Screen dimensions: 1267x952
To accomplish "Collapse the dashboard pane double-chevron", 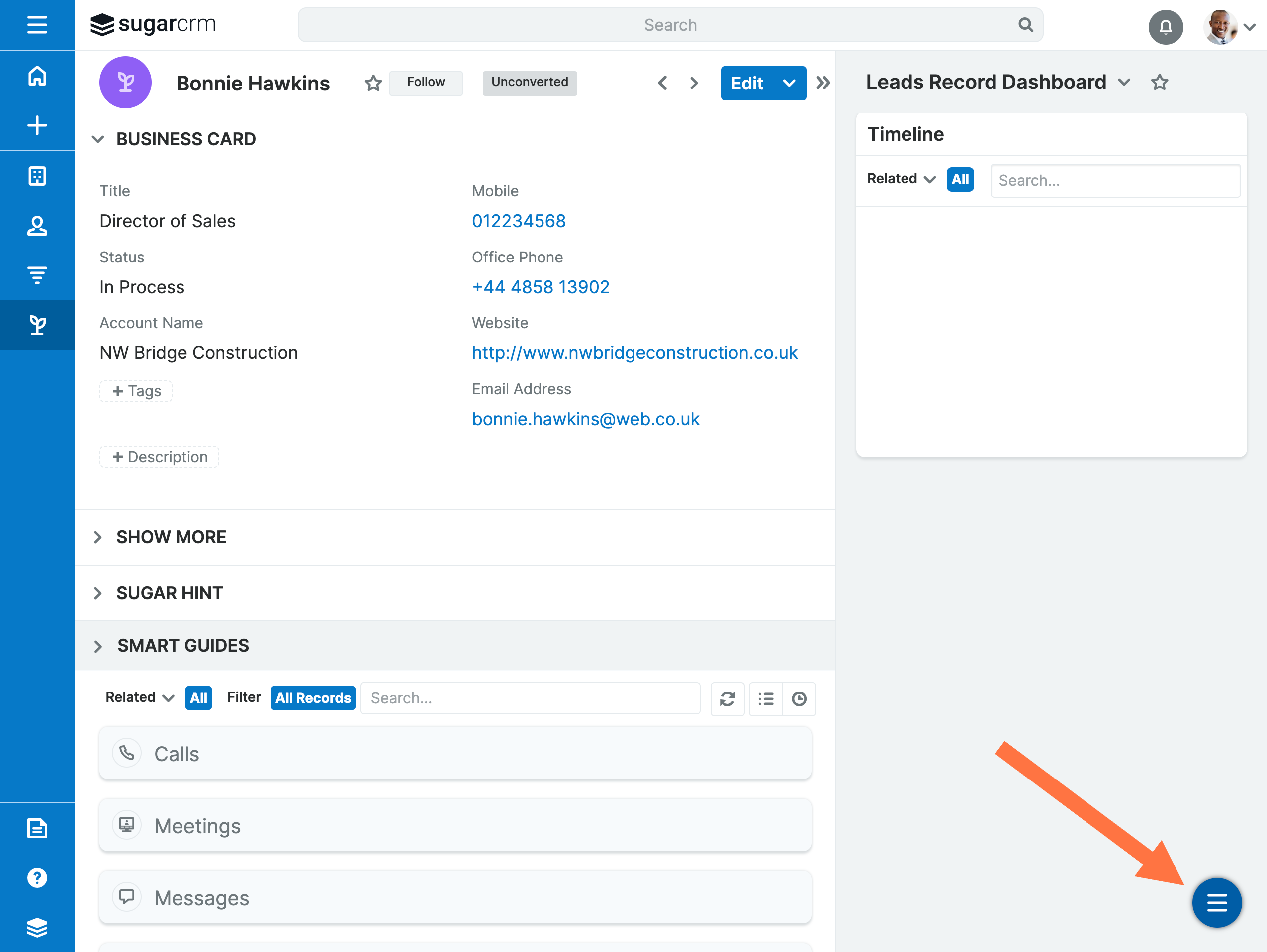I will click(823, 83).
